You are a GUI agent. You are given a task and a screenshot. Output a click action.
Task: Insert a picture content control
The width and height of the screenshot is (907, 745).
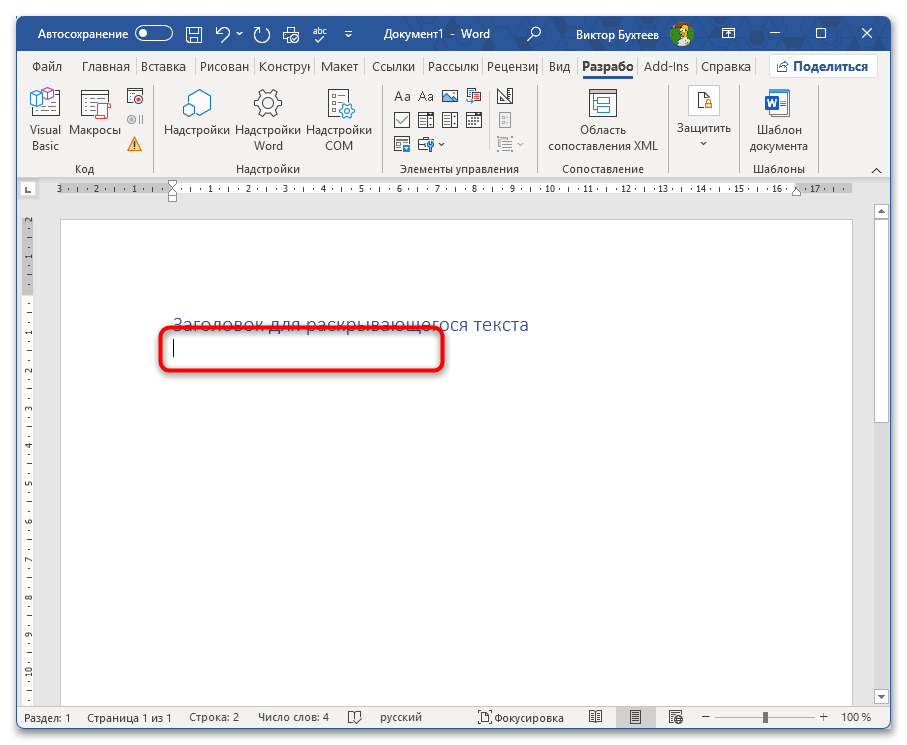[449, 97]
